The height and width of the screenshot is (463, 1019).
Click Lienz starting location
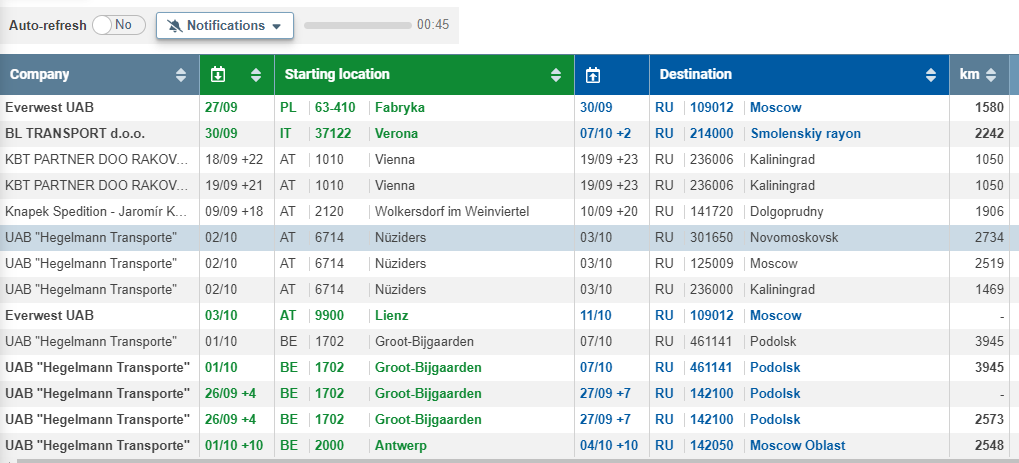click(391, 315)
